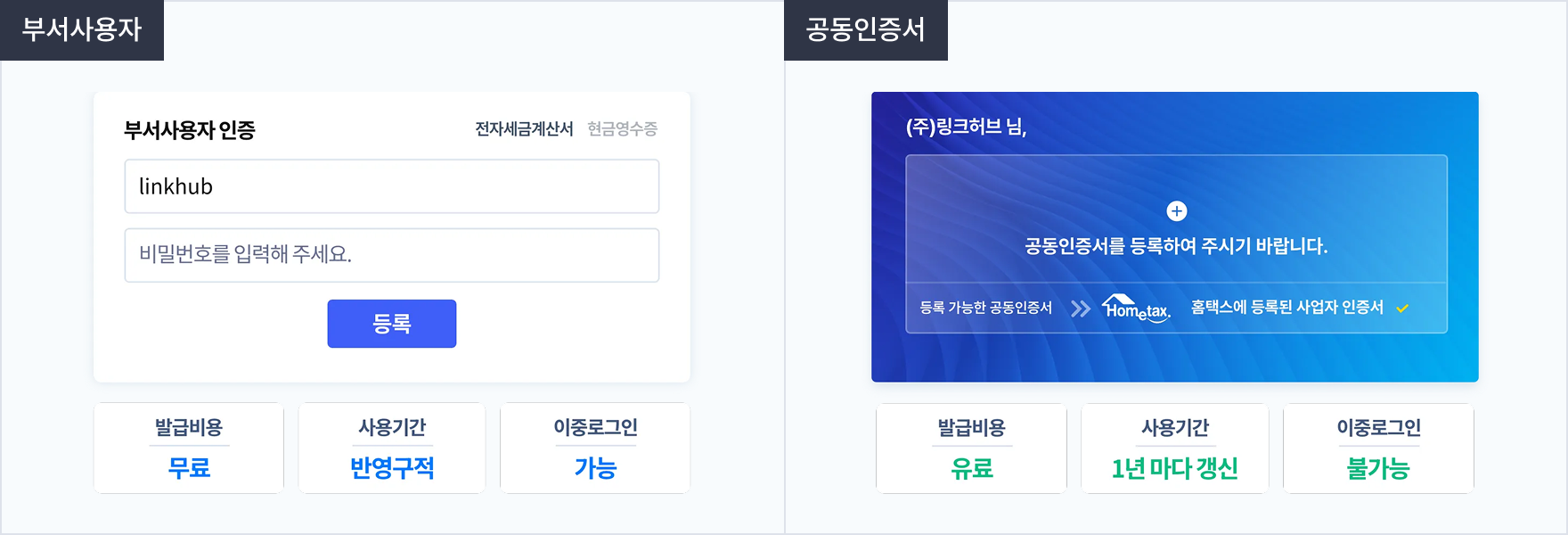The image size is (1568, 535).
Task: Select the 이중로그인 불가능 card
Action: (x=1377, y=448)
